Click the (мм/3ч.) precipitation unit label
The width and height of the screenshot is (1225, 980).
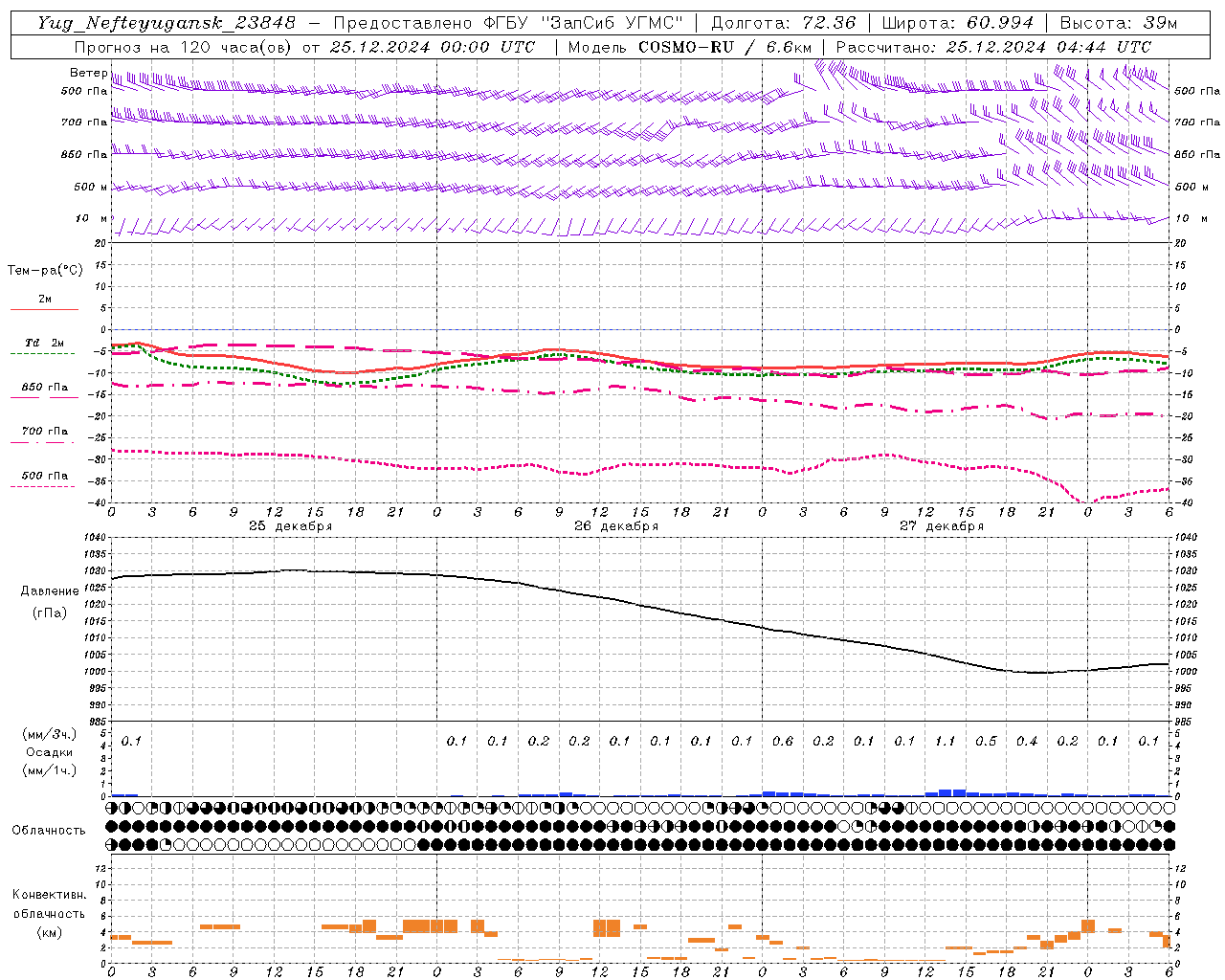[50, 734]
